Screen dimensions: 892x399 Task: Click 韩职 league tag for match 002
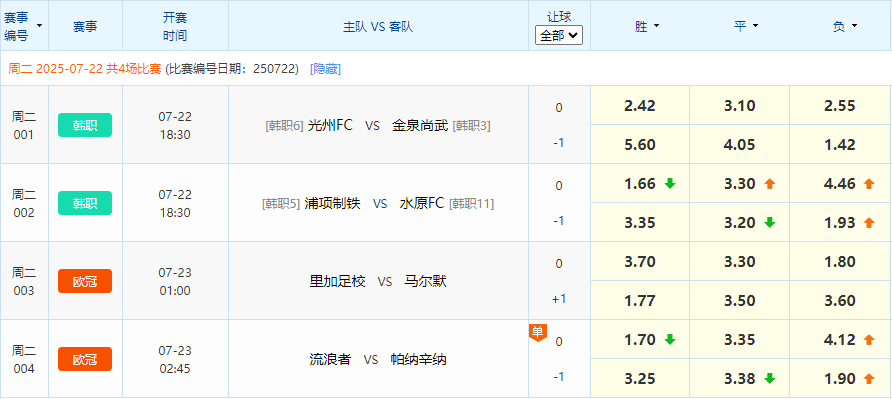85,203
